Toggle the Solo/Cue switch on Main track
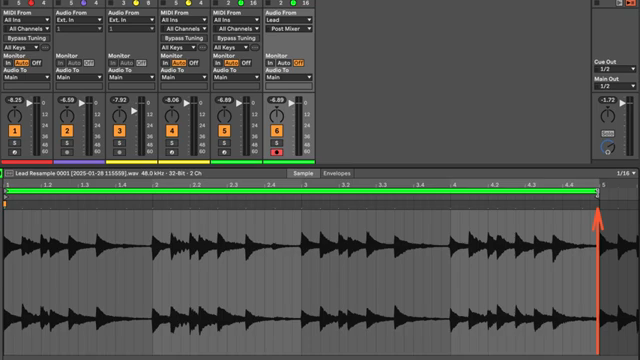Screen dimensions: 640x360 click(608, 133)
